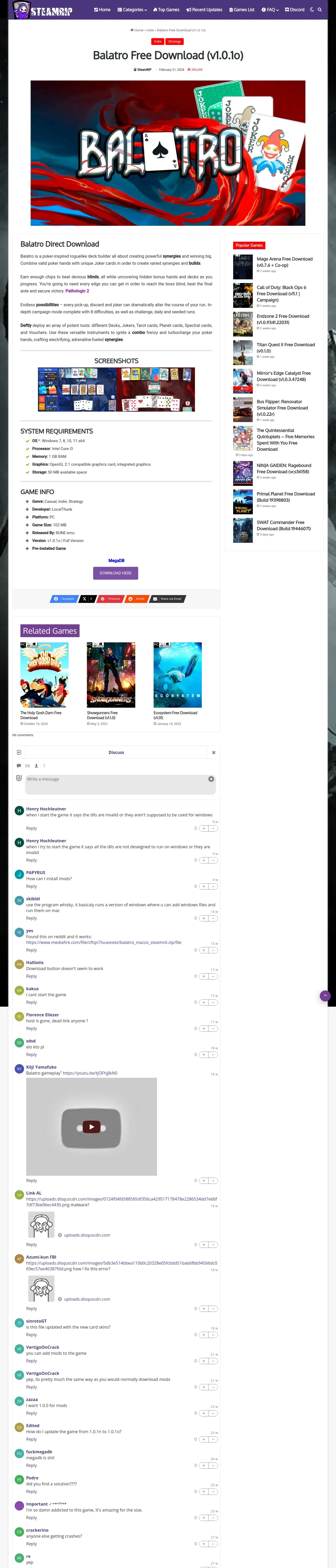Viewport: 336px width, 1568px height.
Task: Open Mage Arena Free Download popular game
Action: click(285, 262)
